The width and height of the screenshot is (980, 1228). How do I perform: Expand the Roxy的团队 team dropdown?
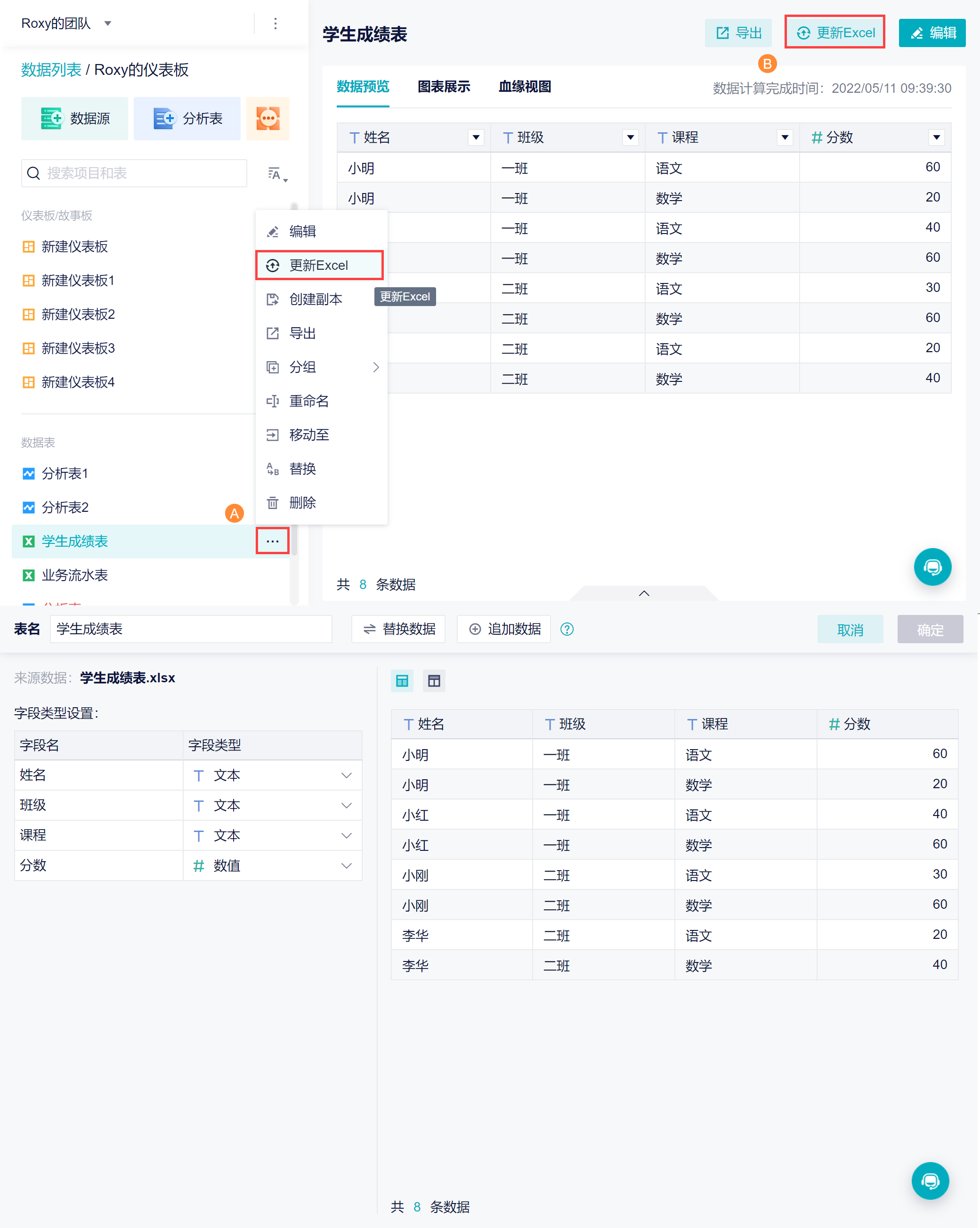coord(108,24)
